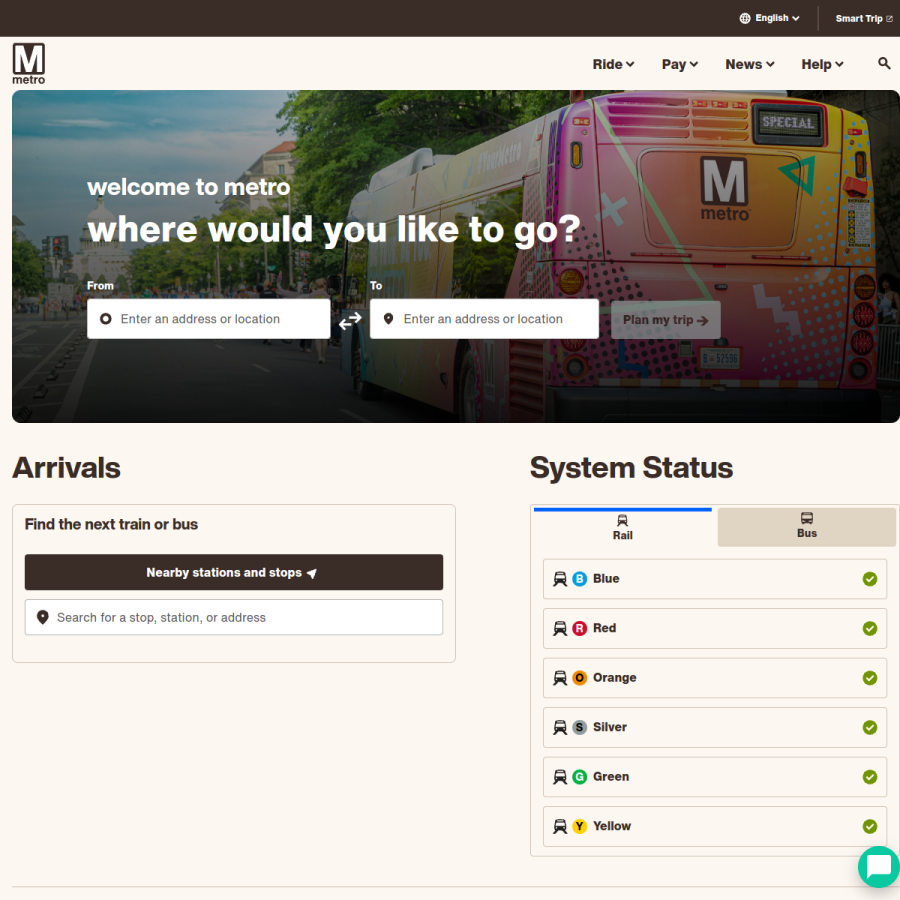
Task: Click the Green line green status checkmark
Action: (x=870, y=777)
